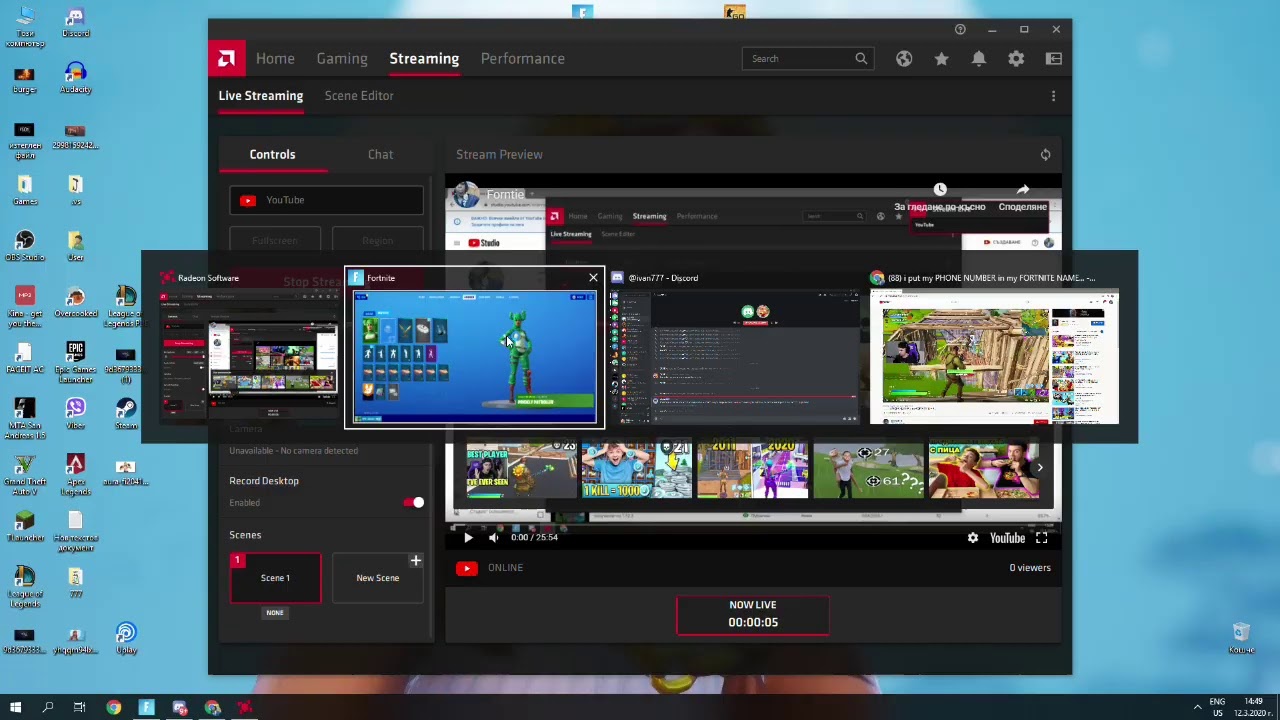Open the Home tab in Radeon Software
The height and width of the screenshot is (720, 1280).
275,58
